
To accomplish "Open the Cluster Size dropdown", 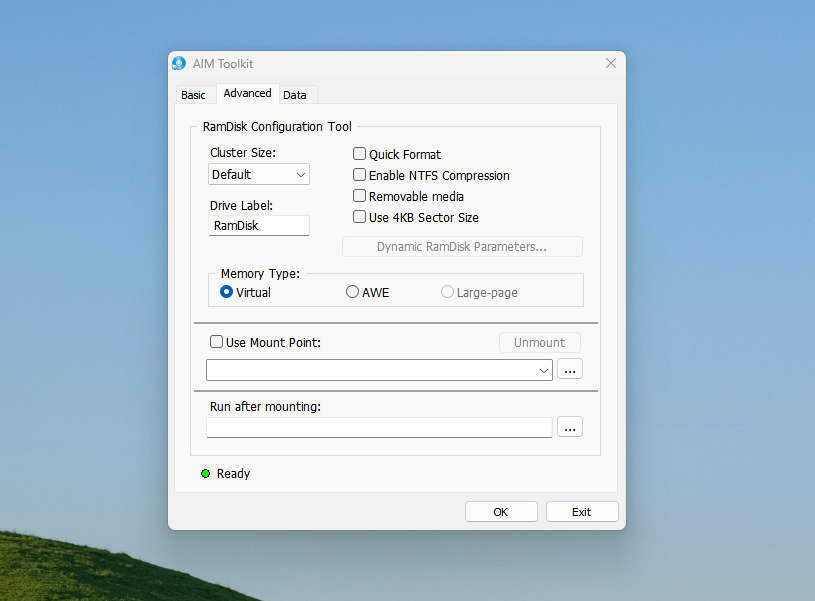I will click(259, 175).
